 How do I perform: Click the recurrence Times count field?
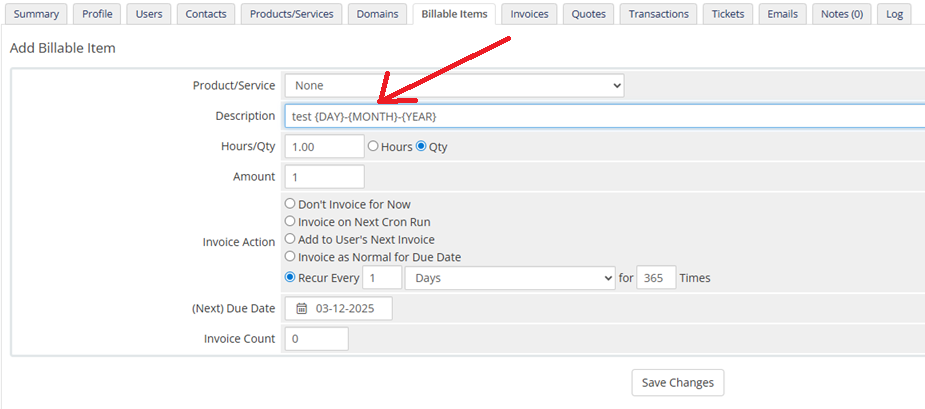[x=656, y=278]
